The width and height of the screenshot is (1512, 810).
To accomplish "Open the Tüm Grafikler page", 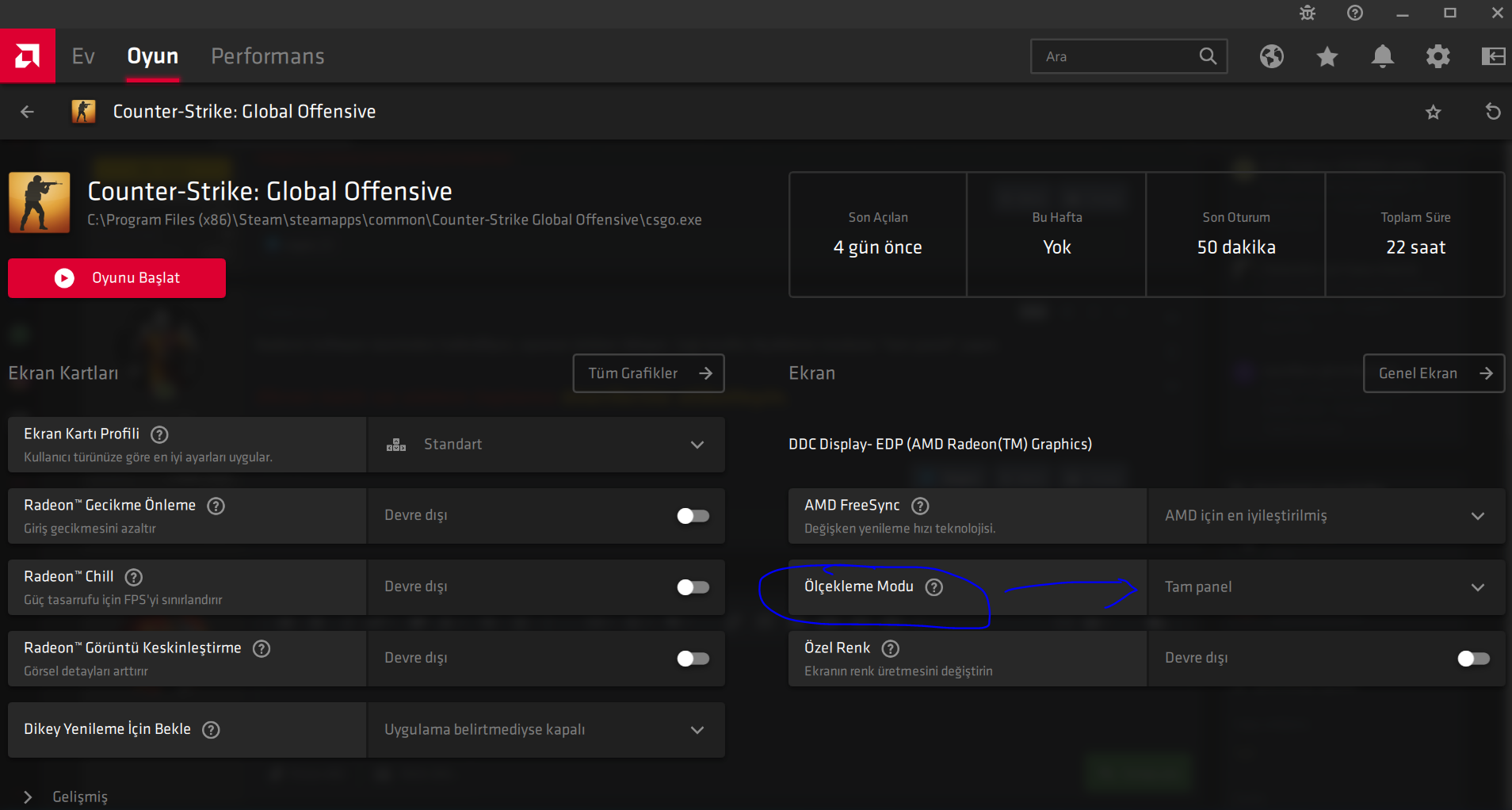I will click(x=648, y=373).
